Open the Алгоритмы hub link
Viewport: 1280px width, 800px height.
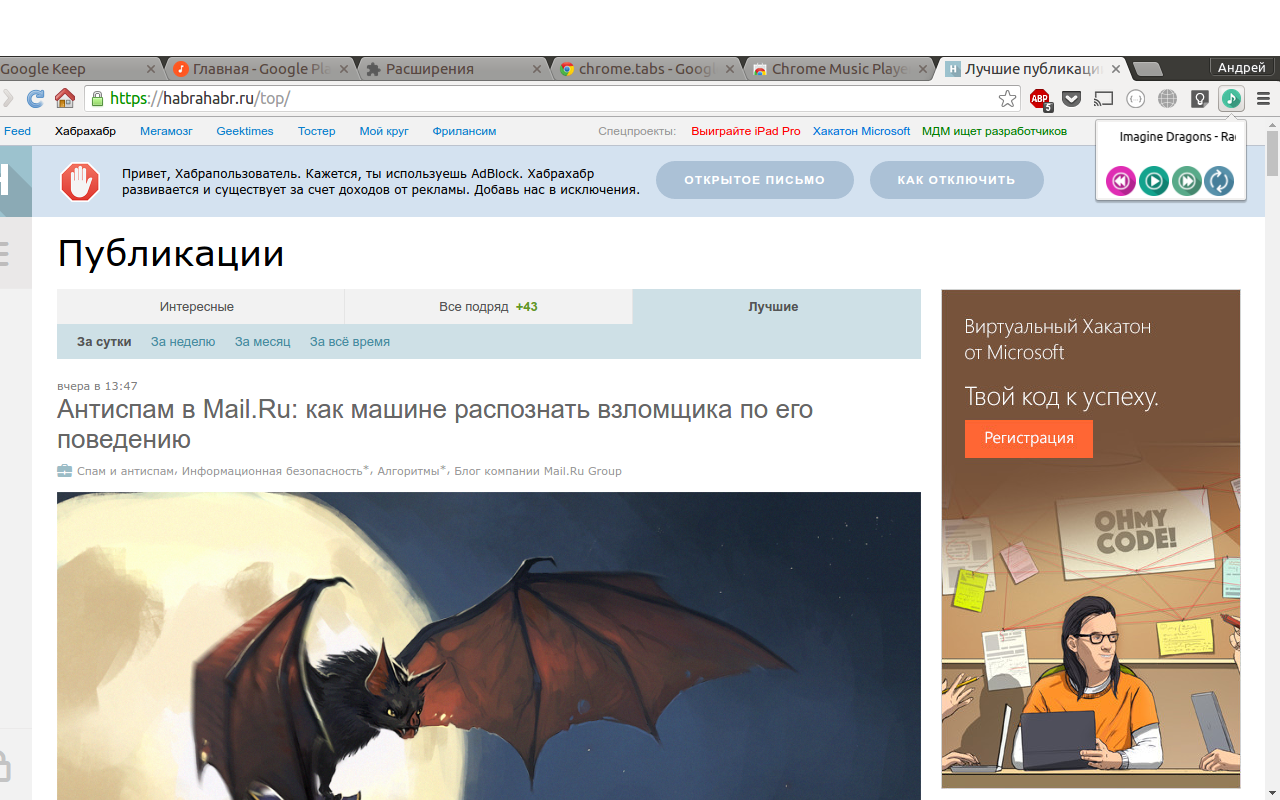pos(408,471)
